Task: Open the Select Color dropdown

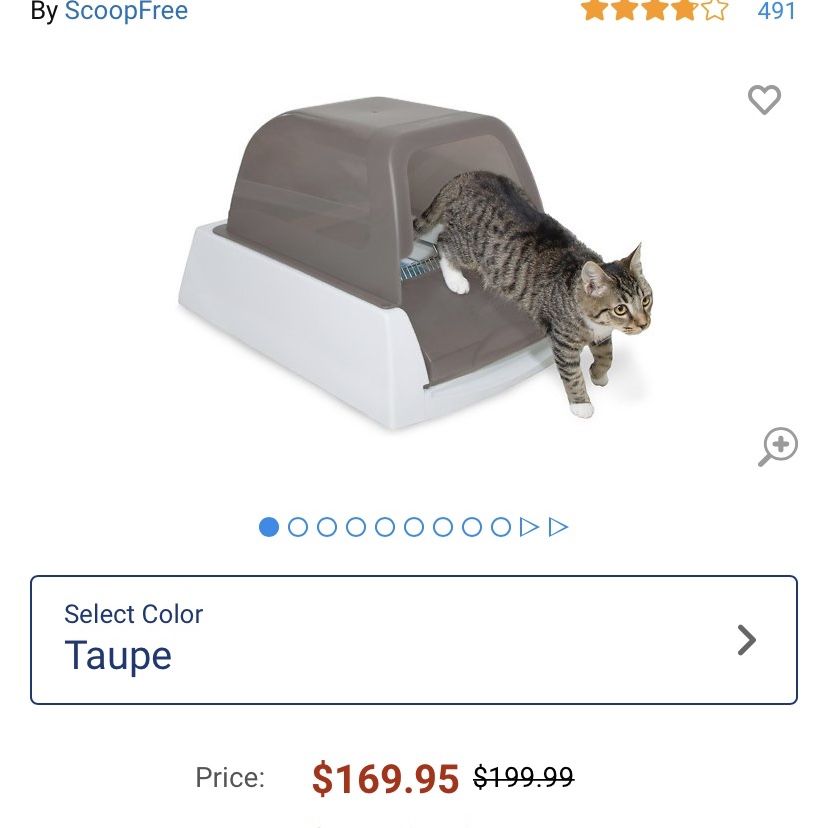Action: 414,639
